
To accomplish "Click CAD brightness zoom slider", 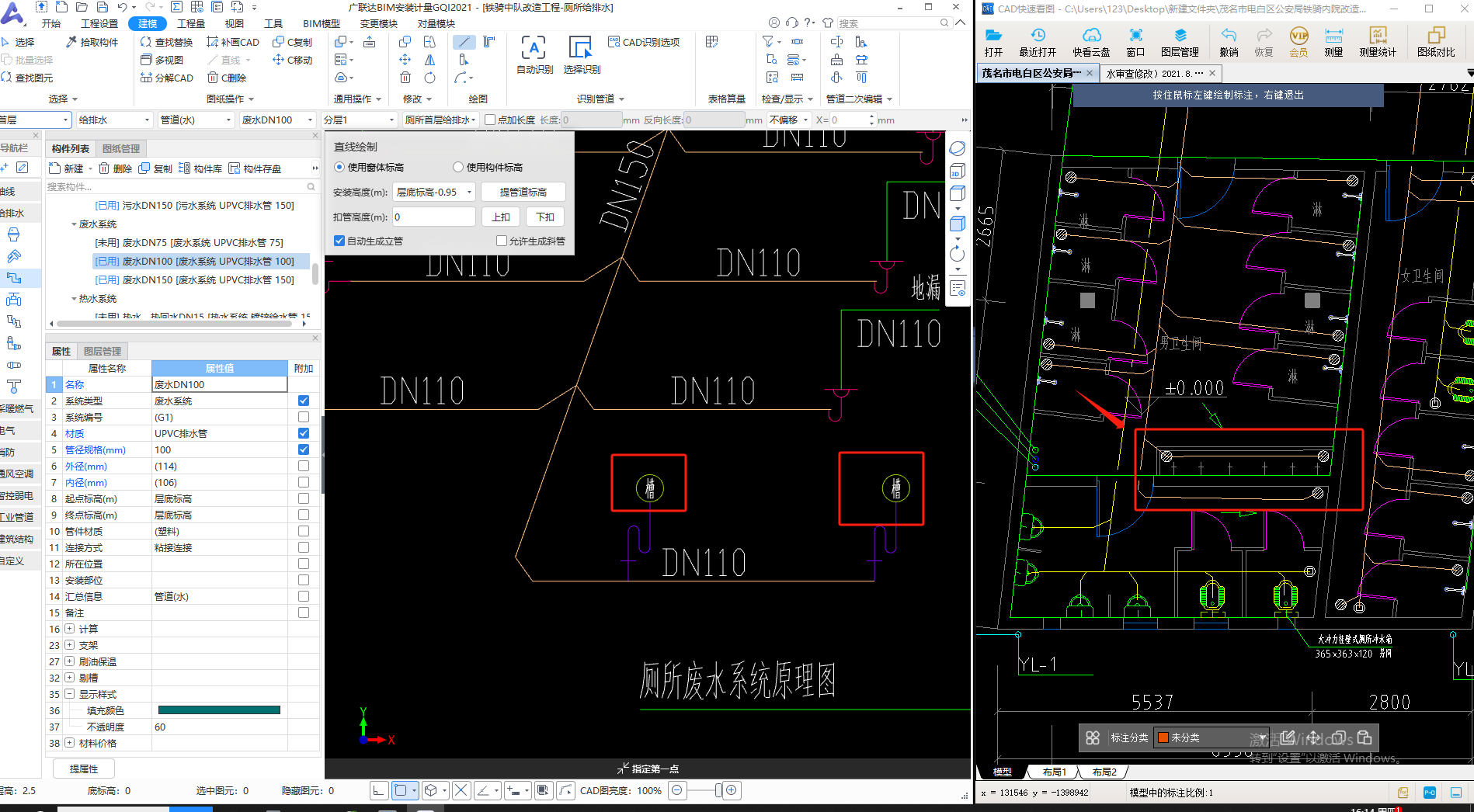I will [x=718, y=790].
